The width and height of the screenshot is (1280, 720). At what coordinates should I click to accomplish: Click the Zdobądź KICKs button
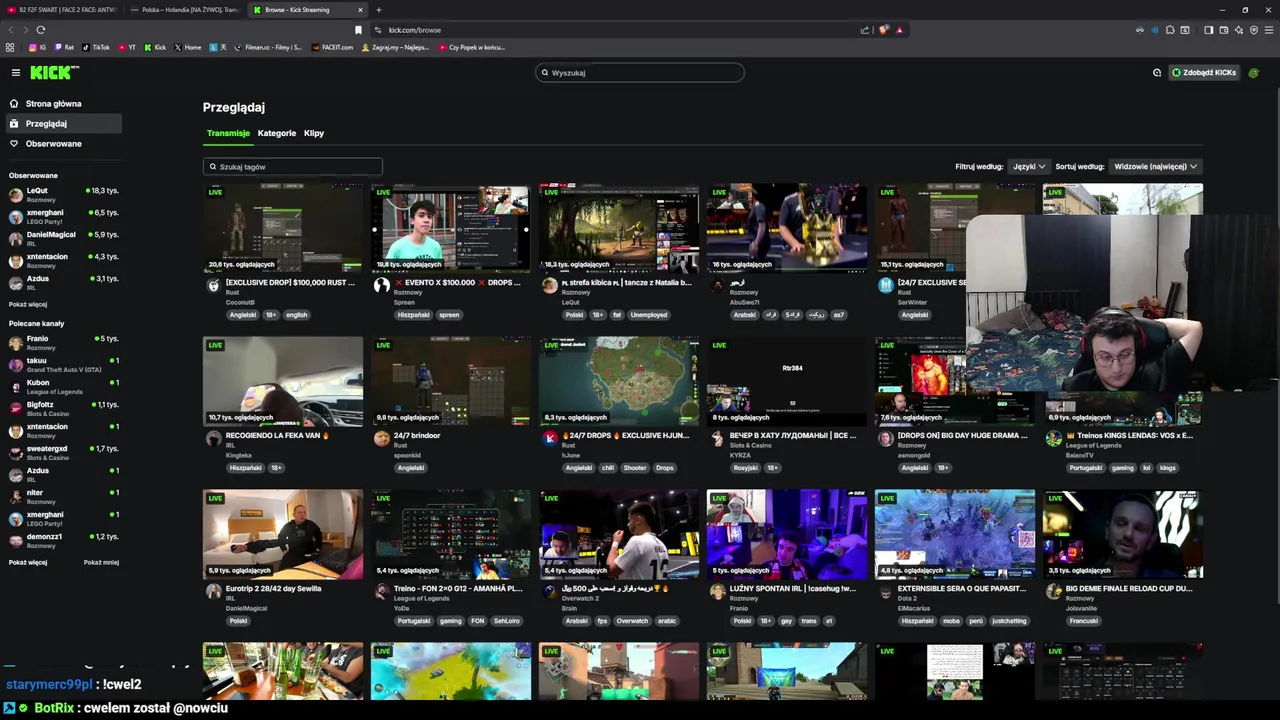pyautogui.click(x=1204, y=72)
